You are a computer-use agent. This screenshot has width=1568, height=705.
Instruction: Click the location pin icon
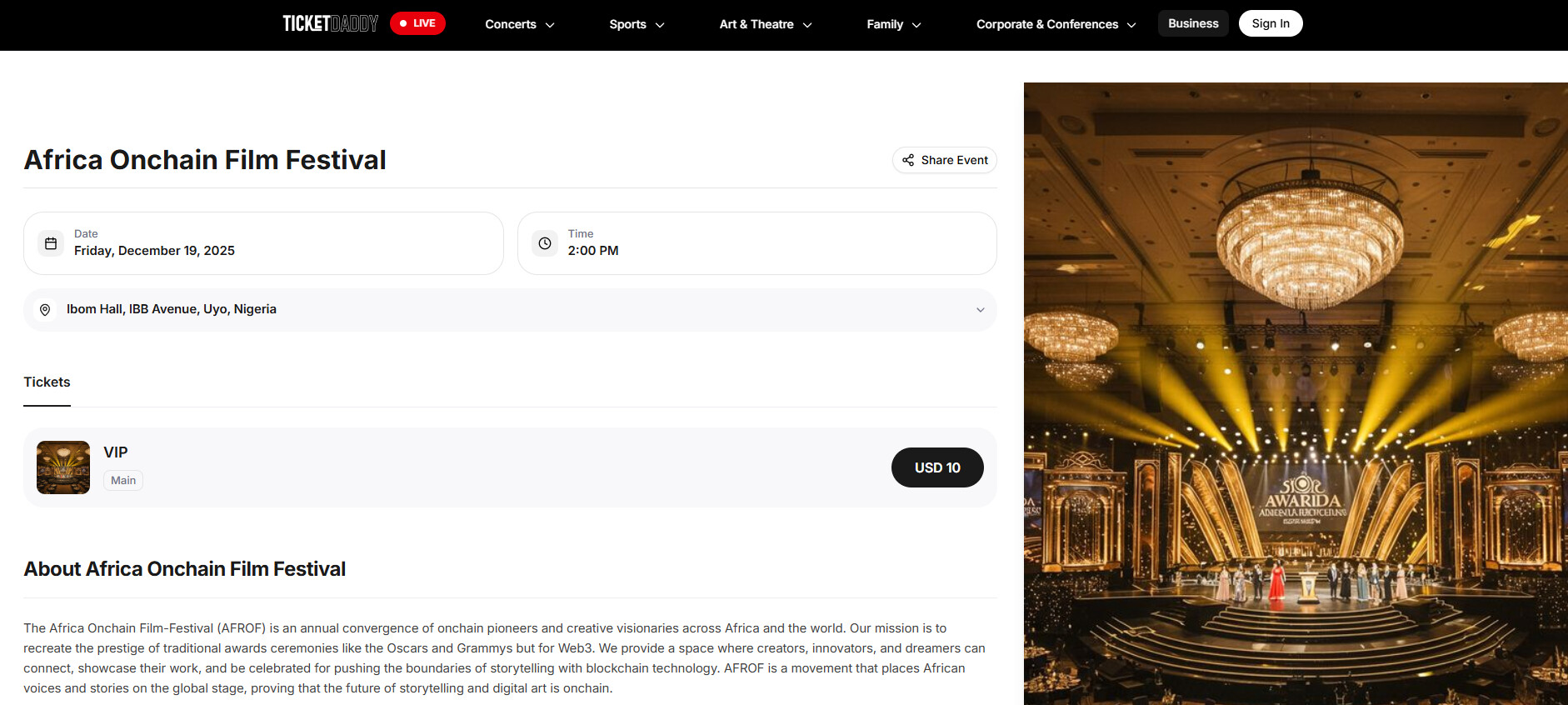pyautogui.click(x=45, y=310)
